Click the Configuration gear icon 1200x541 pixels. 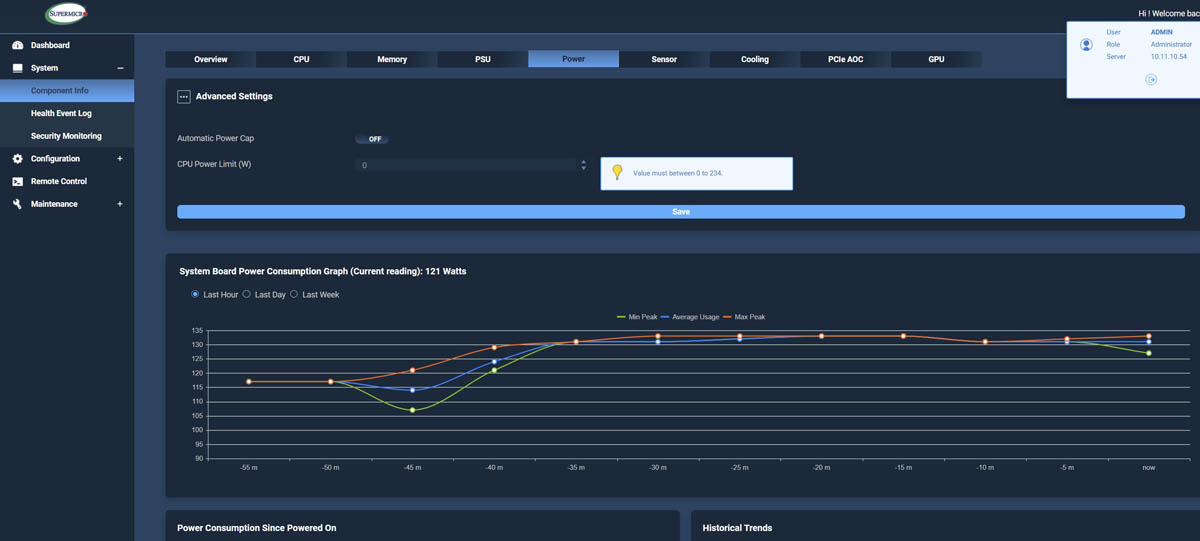17,159
